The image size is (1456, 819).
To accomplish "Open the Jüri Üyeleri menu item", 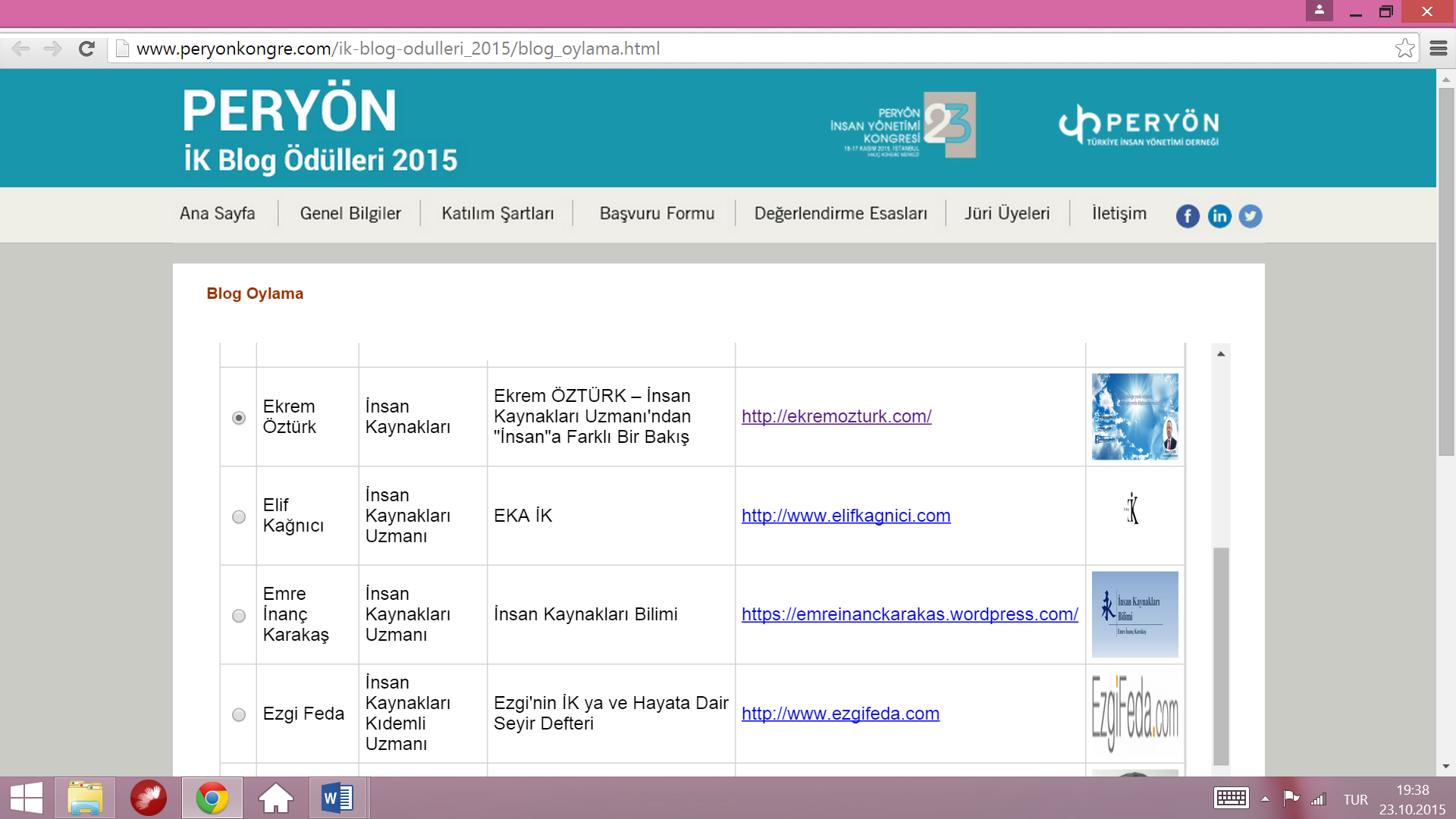I will [1007, 213].
